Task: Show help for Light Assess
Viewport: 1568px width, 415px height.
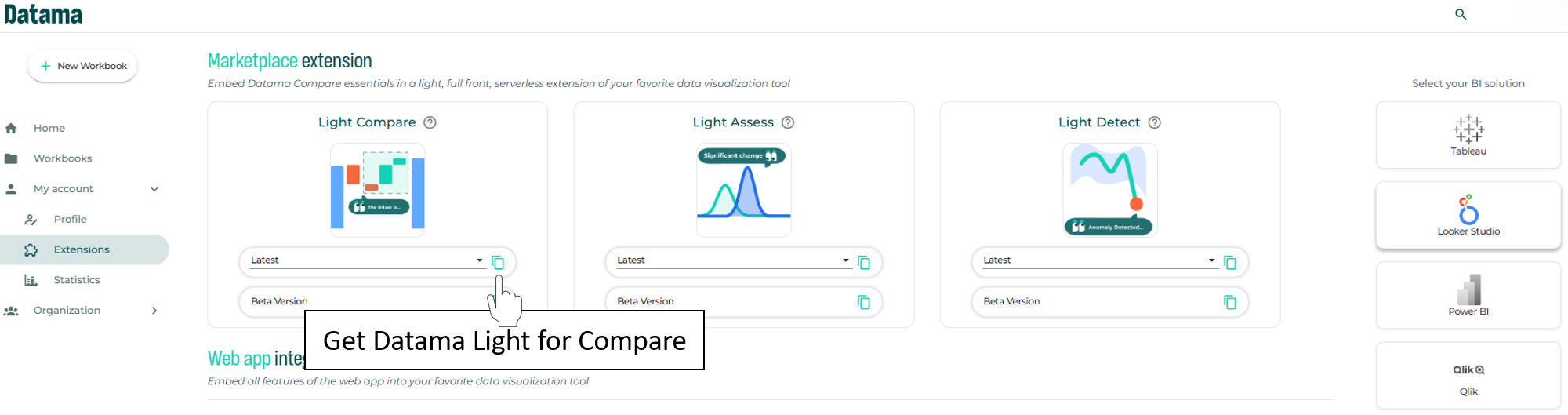Action: tap(788, 122)
